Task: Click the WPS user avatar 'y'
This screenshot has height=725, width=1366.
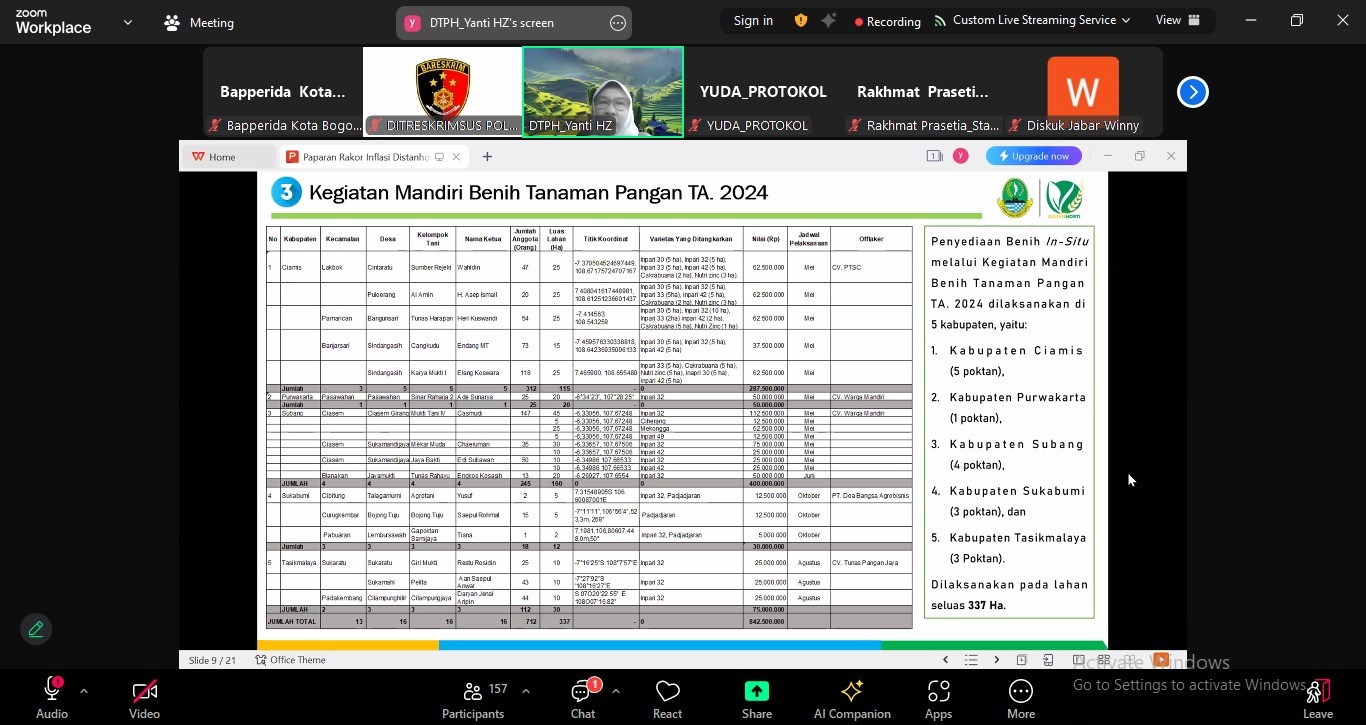Action: click(960, 156)
